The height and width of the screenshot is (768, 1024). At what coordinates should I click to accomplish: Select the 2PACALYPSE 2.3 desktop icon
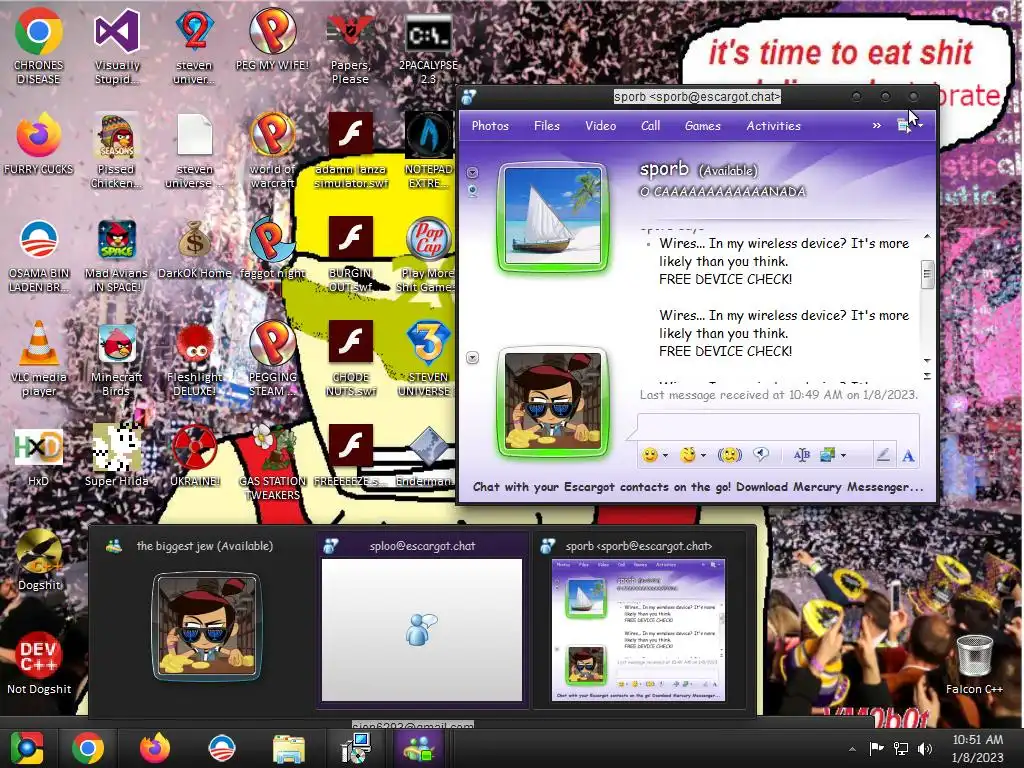(428, 47)
